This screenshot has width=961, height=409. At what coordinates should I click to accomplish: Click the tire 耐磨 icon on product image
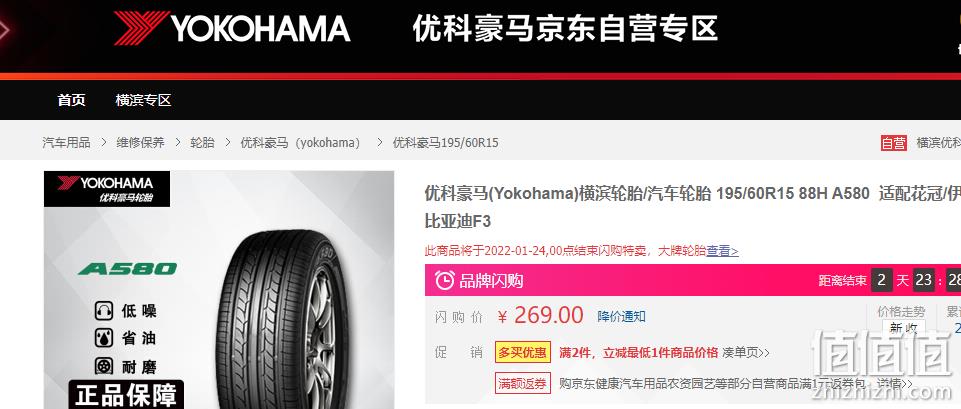point(104,366)
